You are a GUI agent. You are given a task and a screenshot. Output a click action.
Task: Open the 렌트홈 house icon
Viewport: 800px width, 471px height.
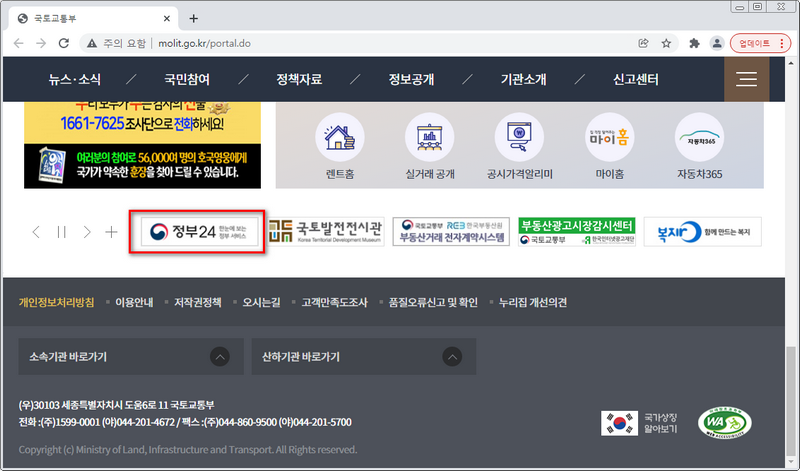(x=340, y=137)
